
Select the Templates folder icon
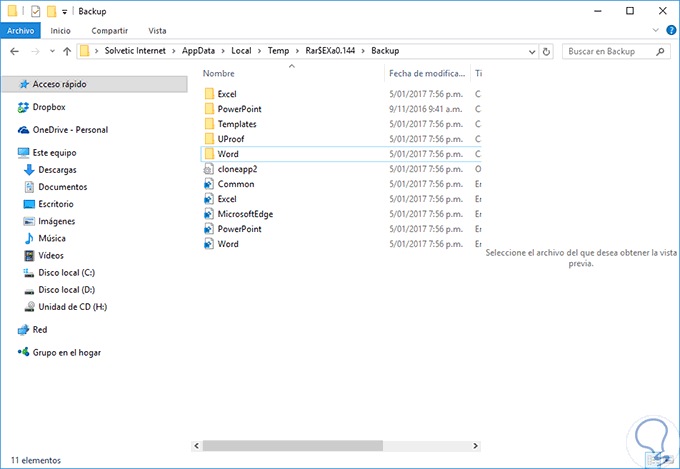click(x=209, y=124)
